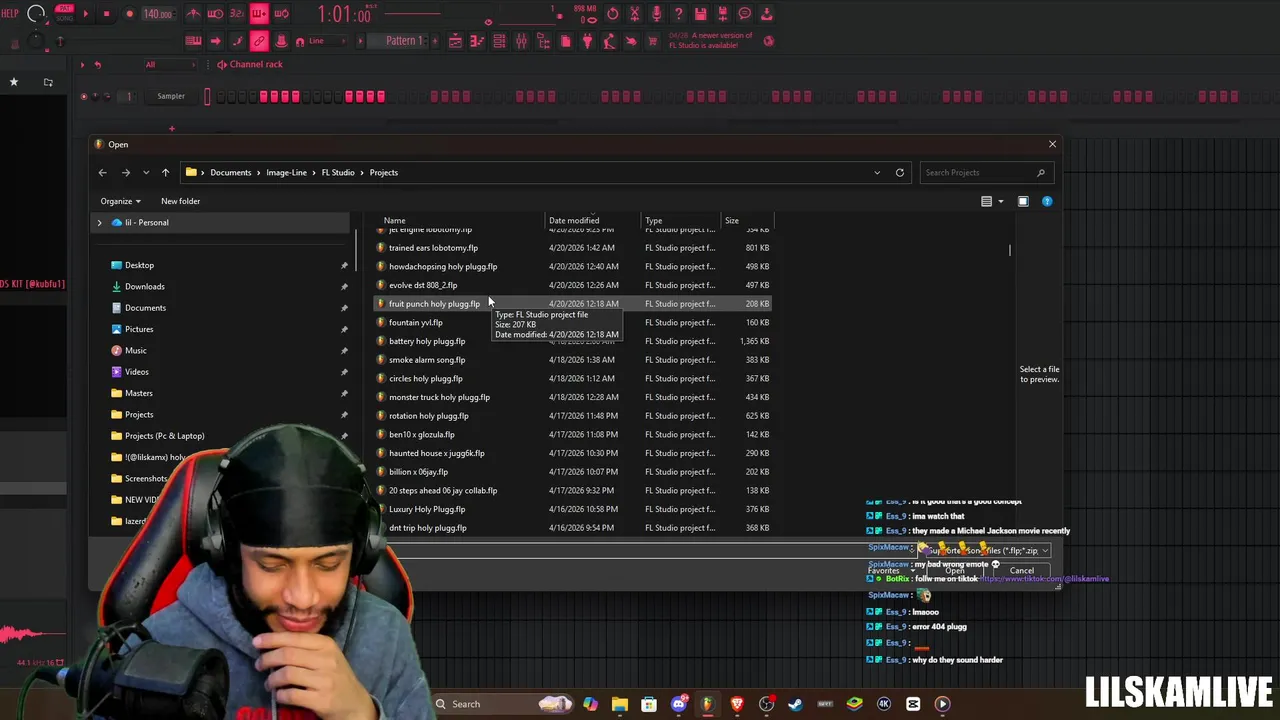Open the undo history icon

pos(613,14)
